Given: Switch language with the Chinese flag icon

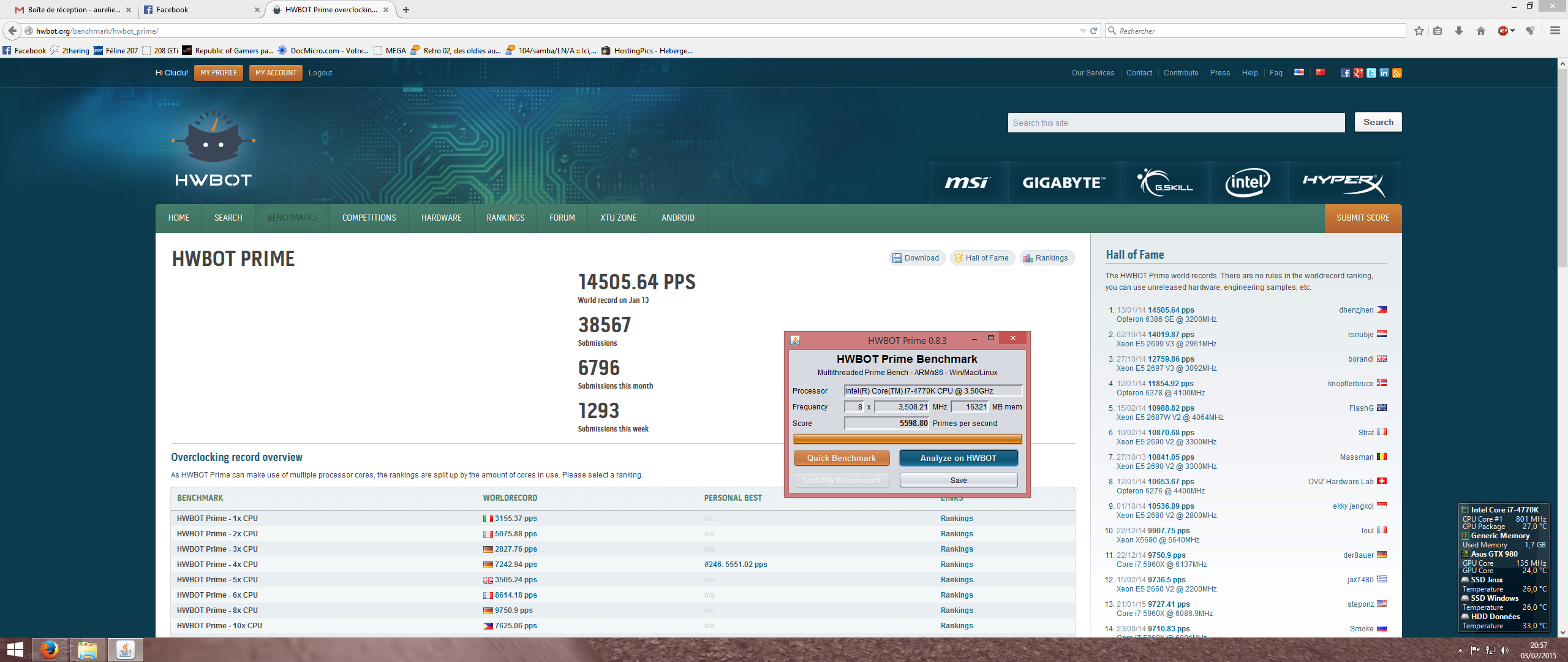Looking at the screenshot, I should (x=1321, y=72).
